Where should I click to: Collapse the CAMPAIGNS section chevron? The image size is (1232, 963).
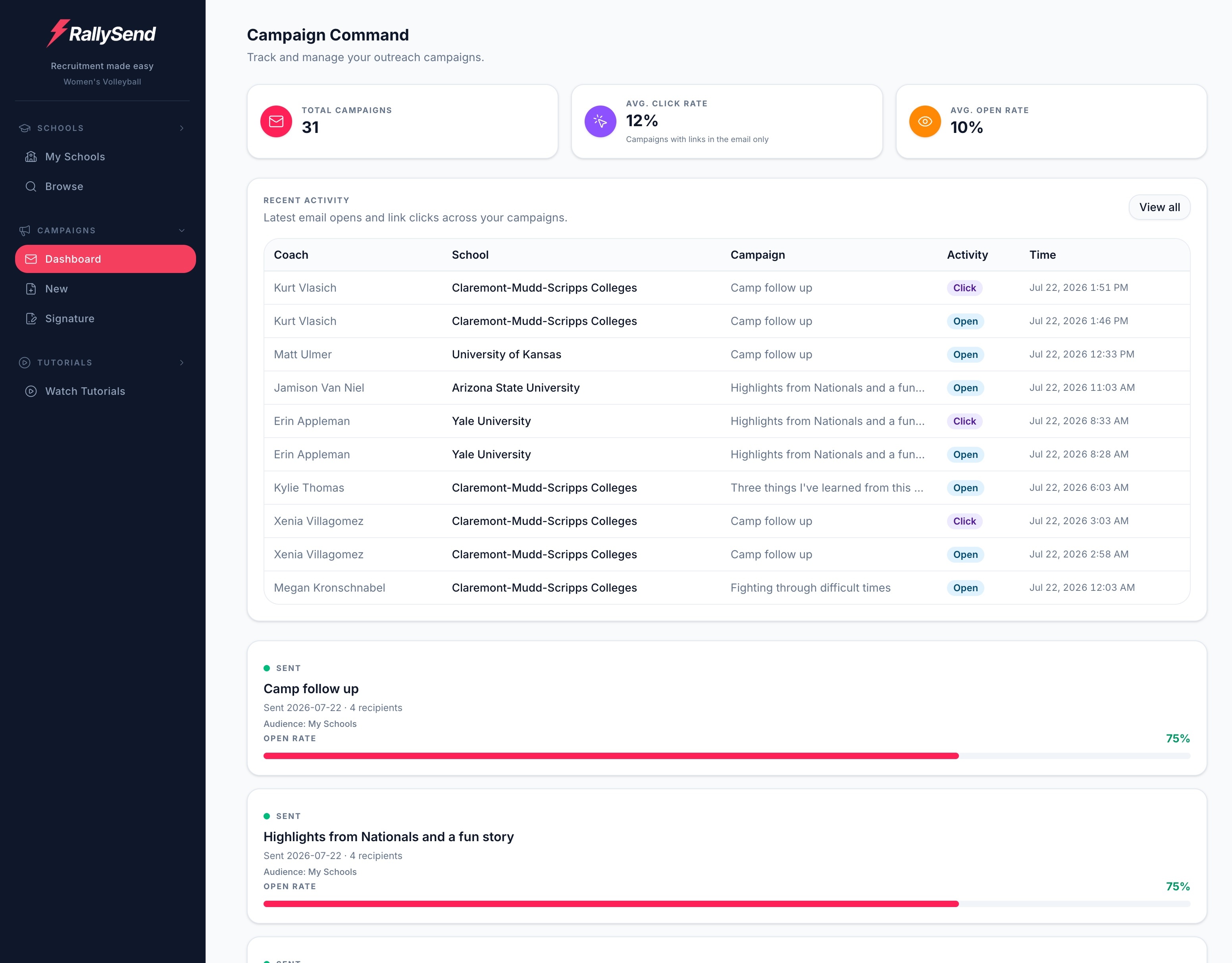182,231
